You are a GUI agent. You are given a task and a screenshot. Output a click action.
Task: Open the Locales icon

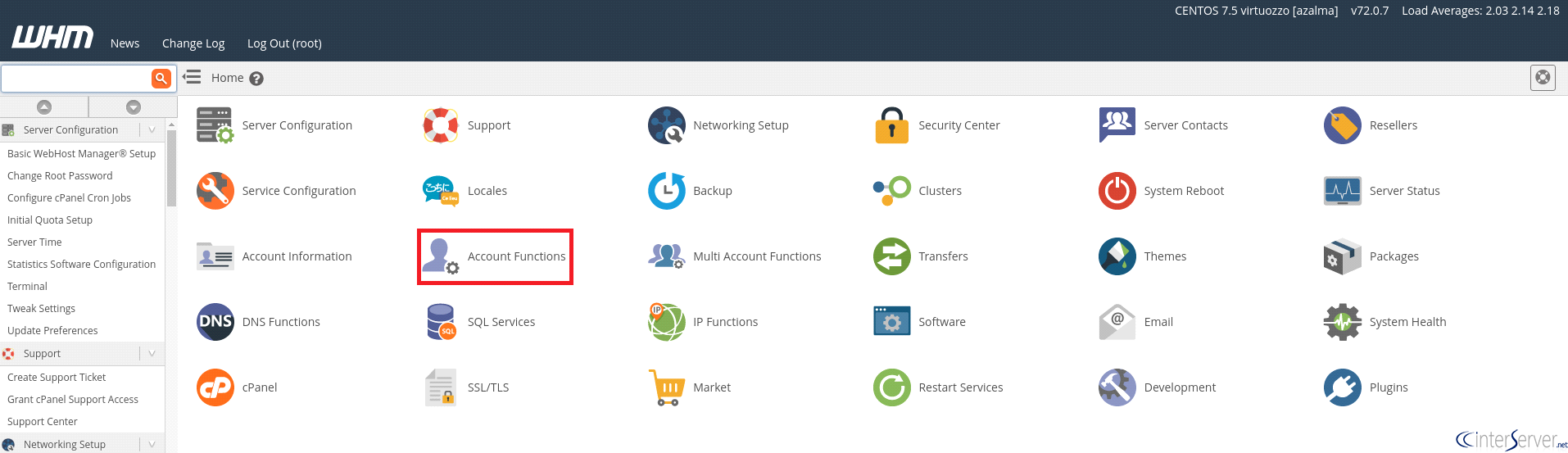[x=441, y=191]
